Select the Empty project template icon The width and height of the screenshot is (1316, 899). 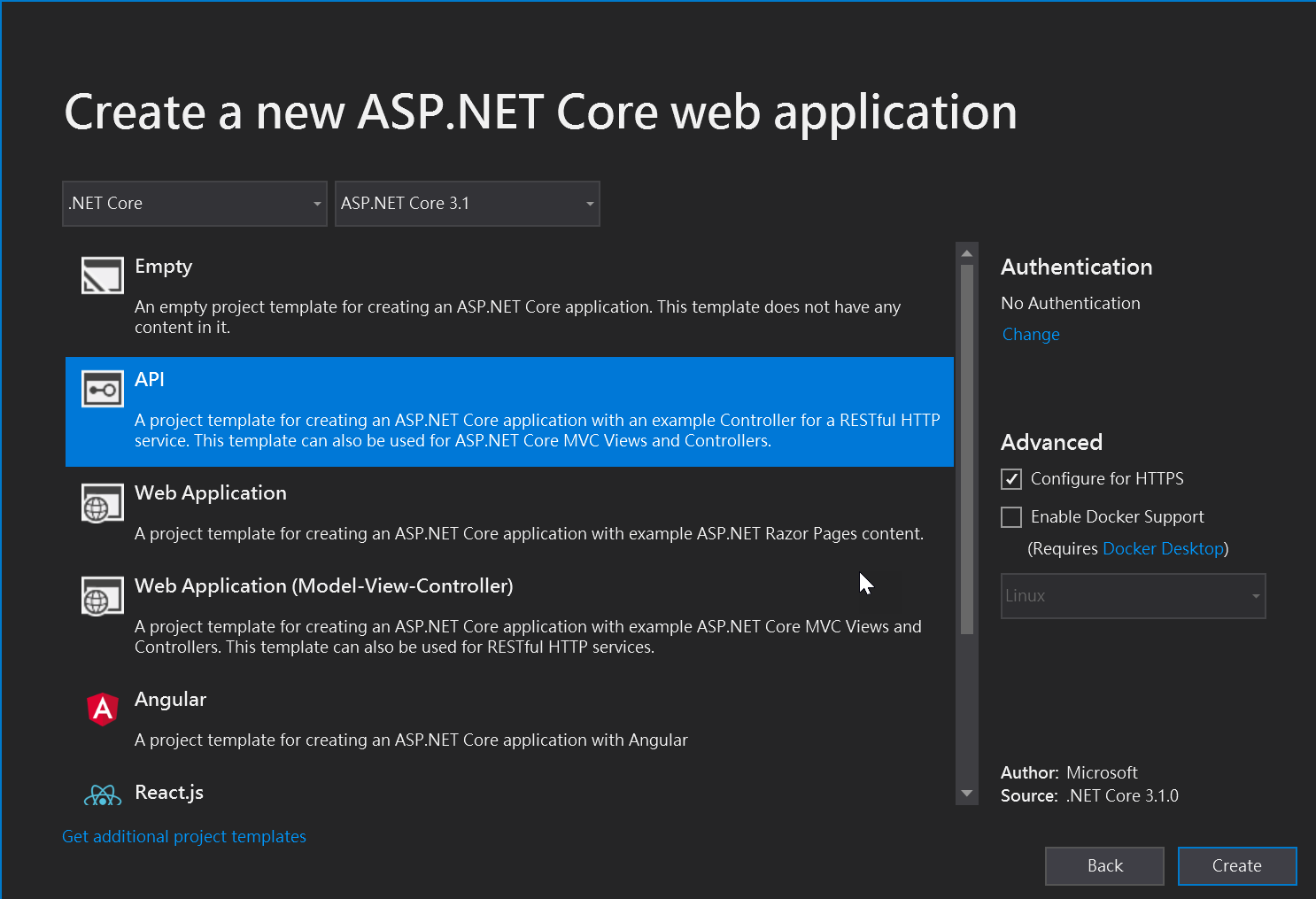(102, 275)
